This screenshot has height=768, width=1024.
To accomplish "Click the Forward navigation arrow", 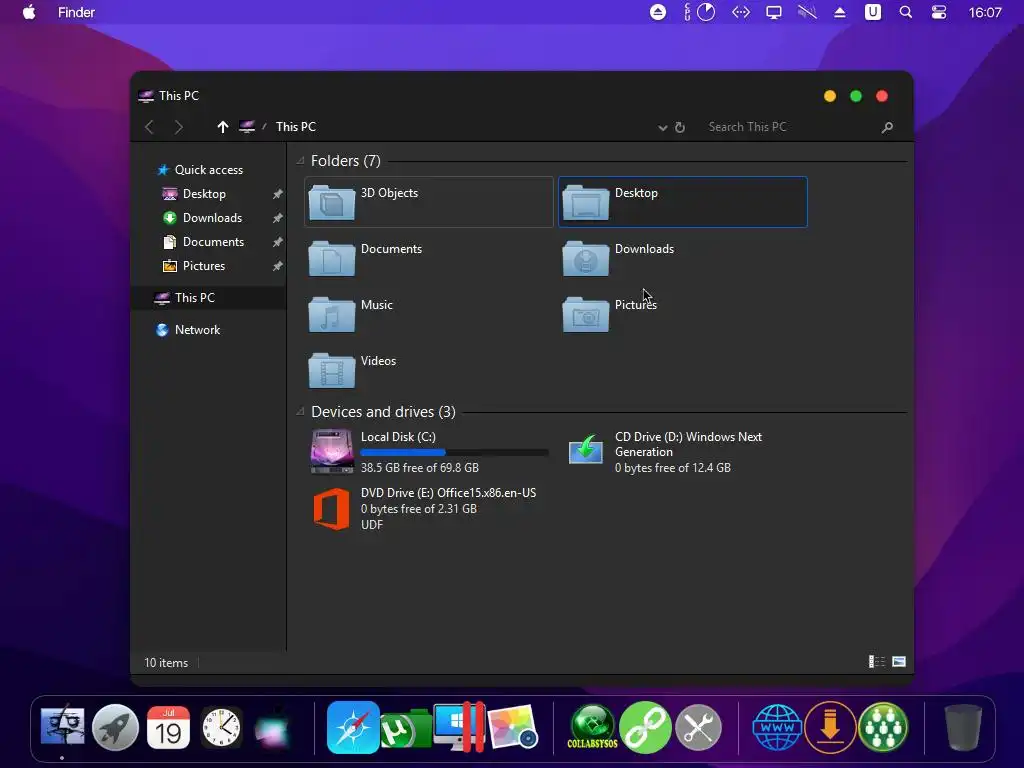I will tap(178, 127).
